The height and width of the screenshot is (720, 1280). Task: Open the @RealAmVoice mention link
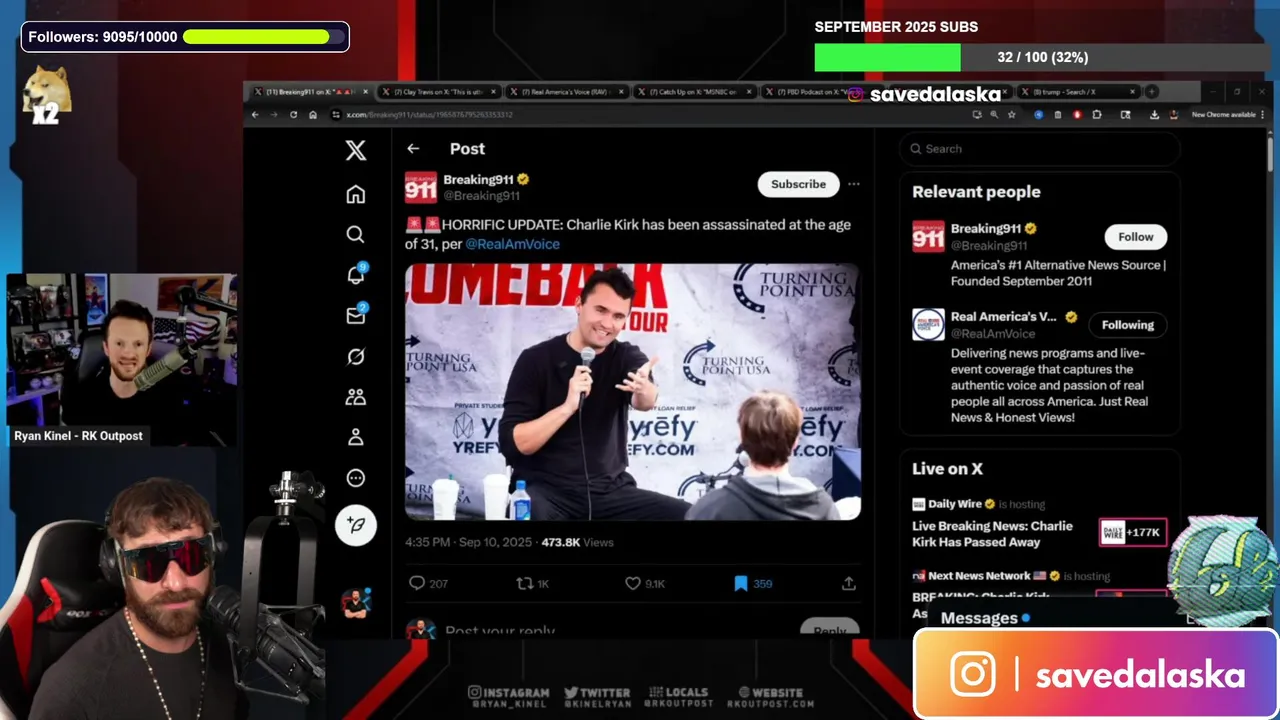click(512, 244)
